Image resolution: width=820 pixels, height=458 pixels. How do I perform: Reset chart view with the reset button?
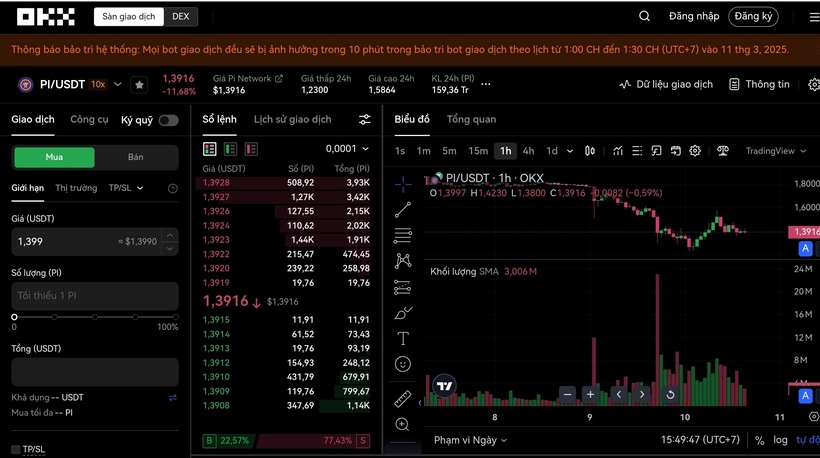(670, 394)
